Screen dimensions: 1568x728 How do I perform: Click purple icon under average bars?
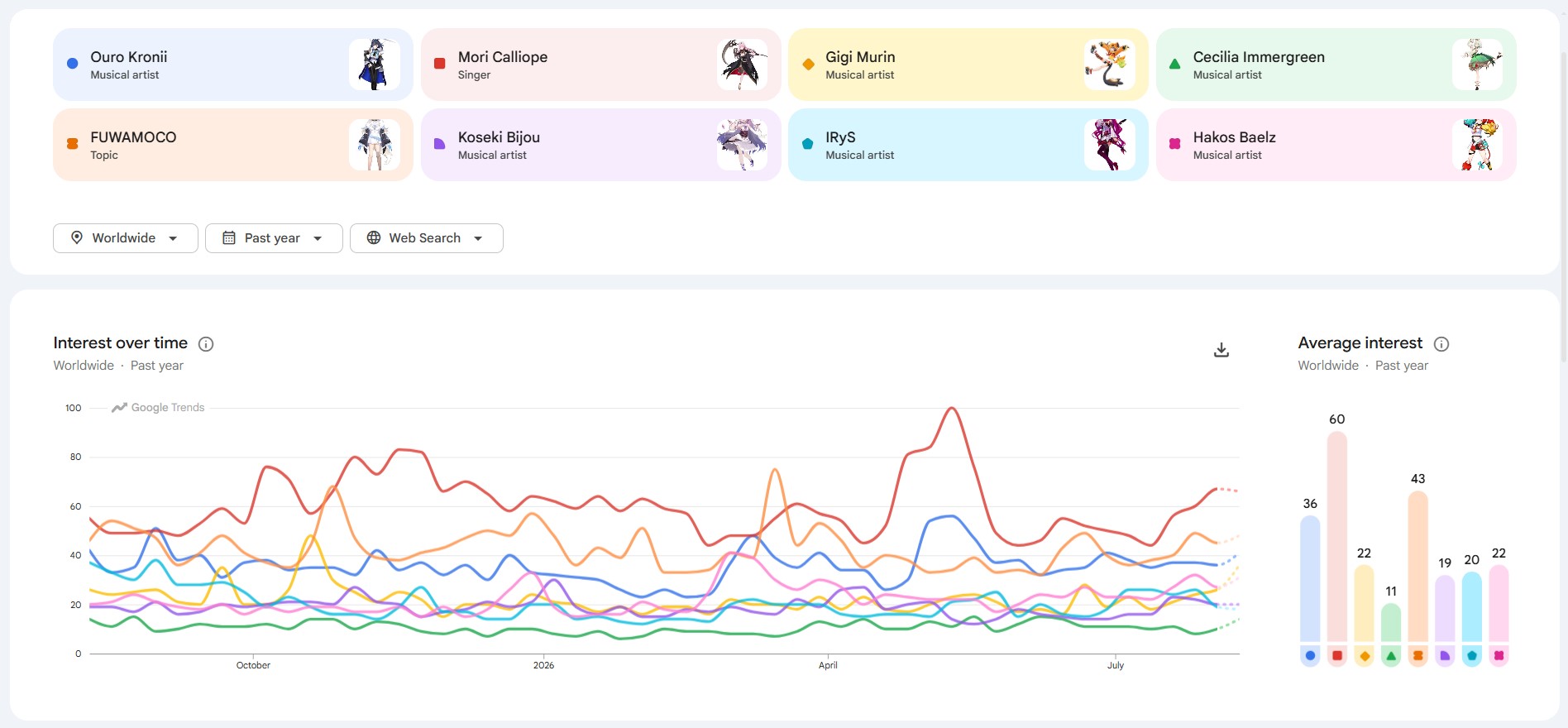point(1445,656)
